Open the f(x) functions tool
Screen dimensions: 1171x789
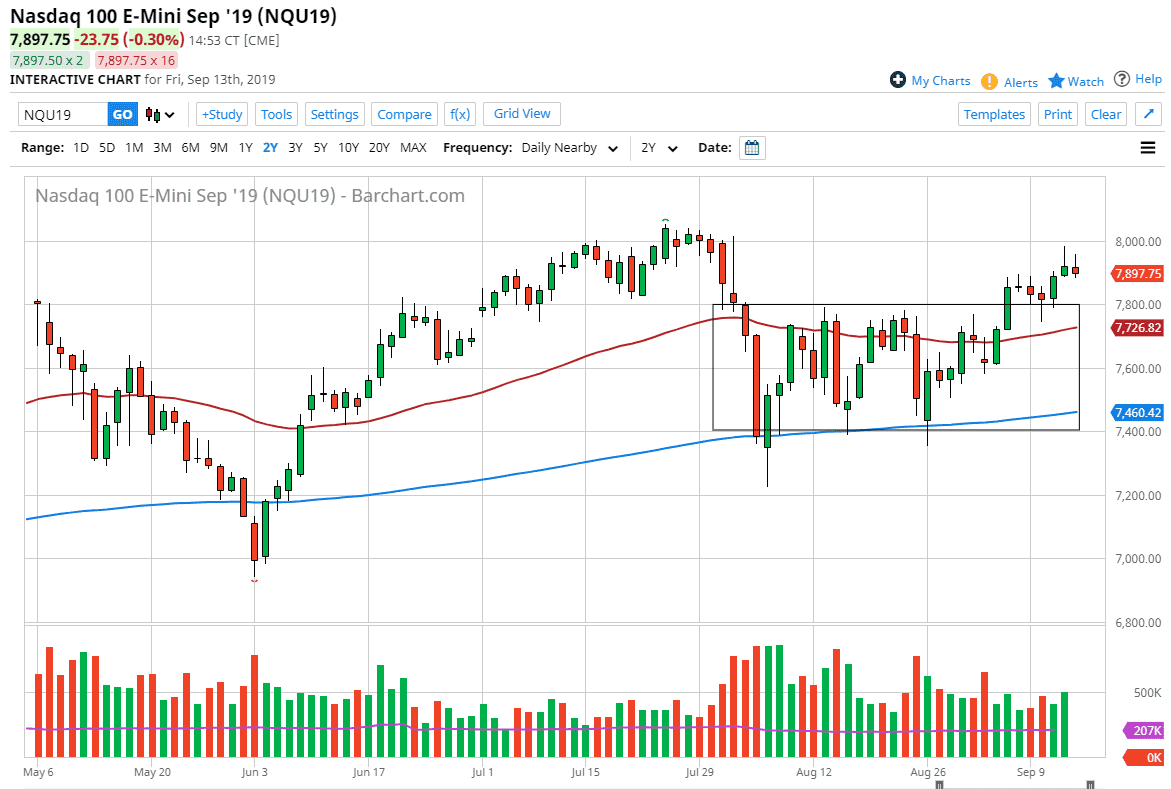(460, 114)
